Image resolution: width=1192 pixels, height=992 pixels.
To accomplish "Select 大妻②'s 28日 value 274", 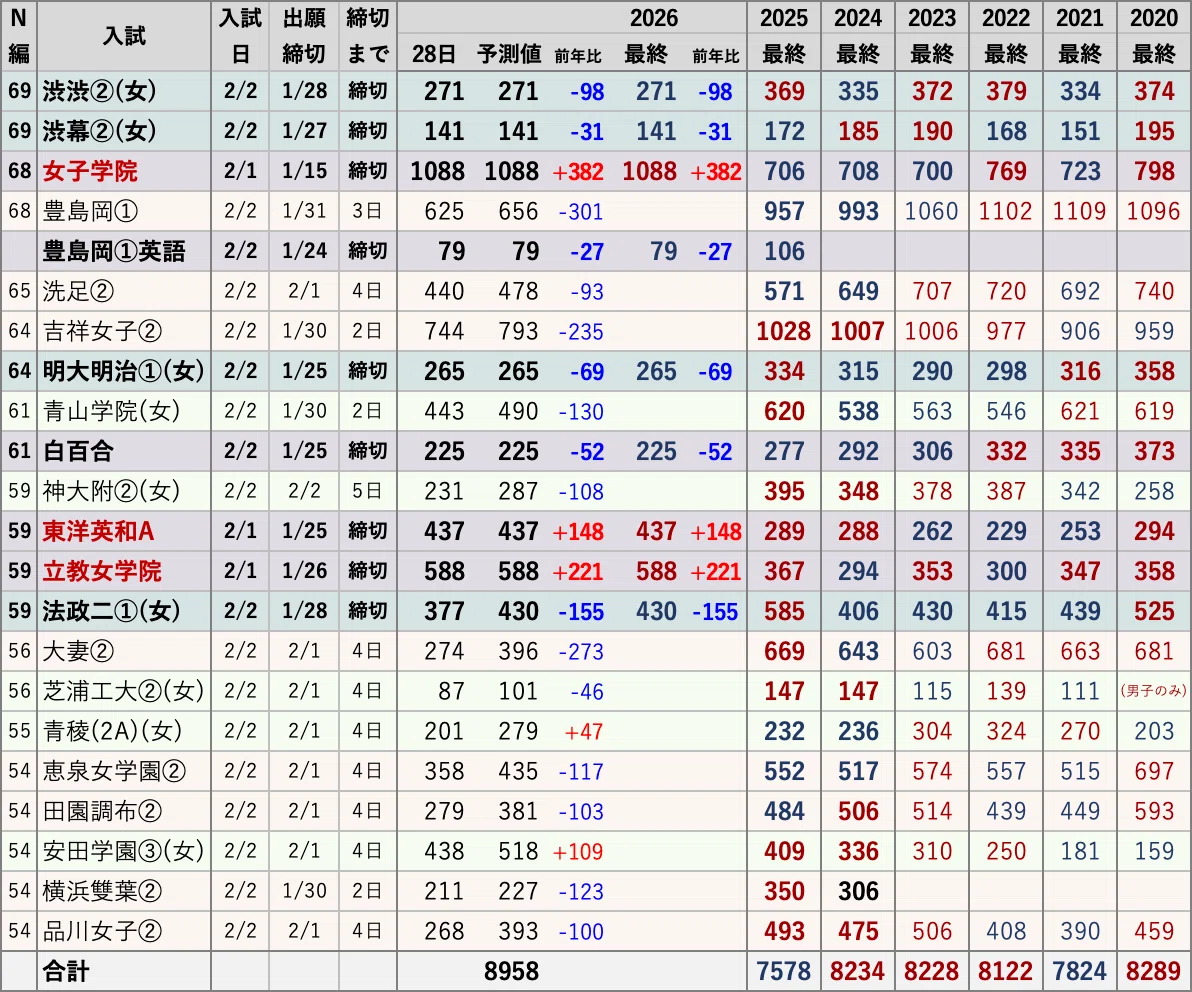I will click(x=444, y=651).
